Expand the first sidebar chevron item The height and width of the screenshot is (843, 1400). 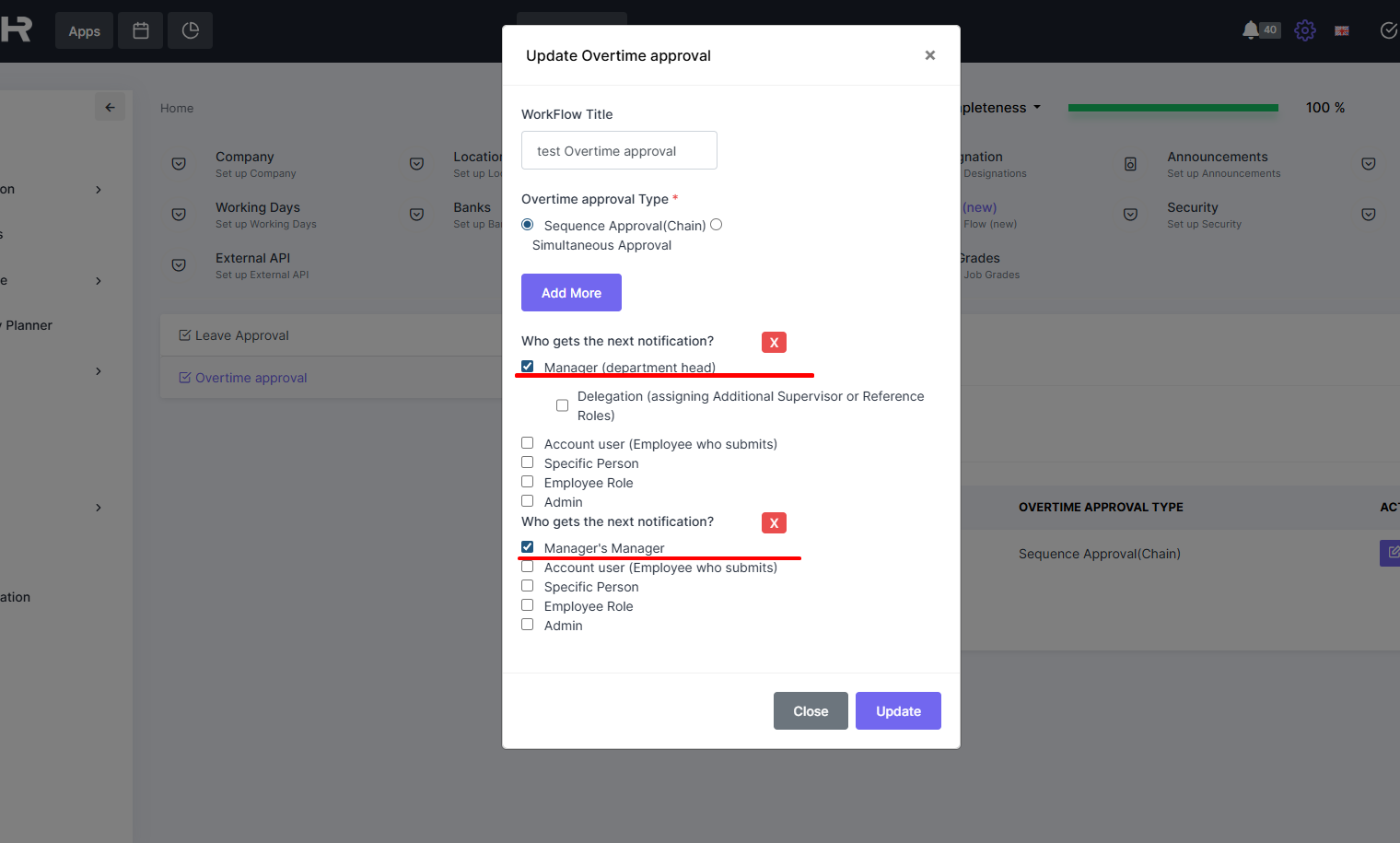pyautogui.click(x=99, y=190)
